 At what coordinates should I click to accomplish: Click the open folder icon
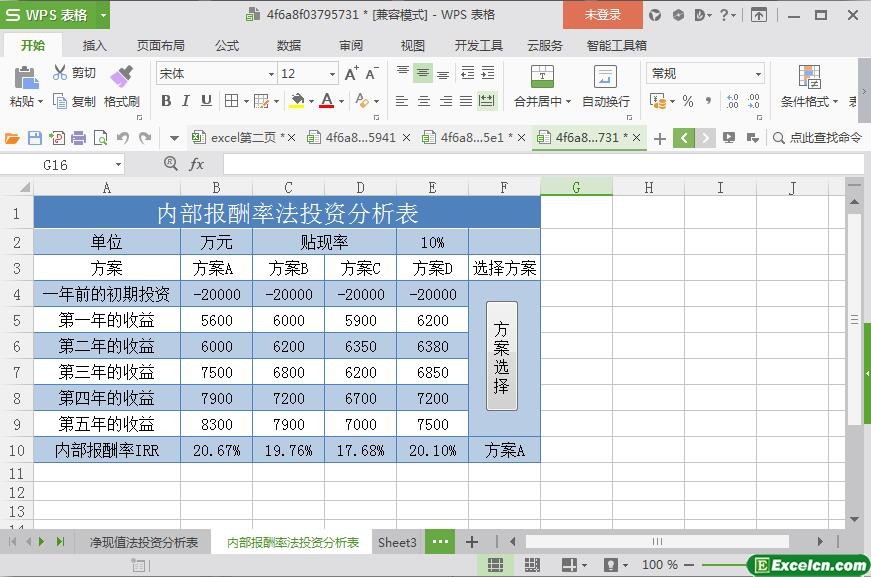(12, 138)
